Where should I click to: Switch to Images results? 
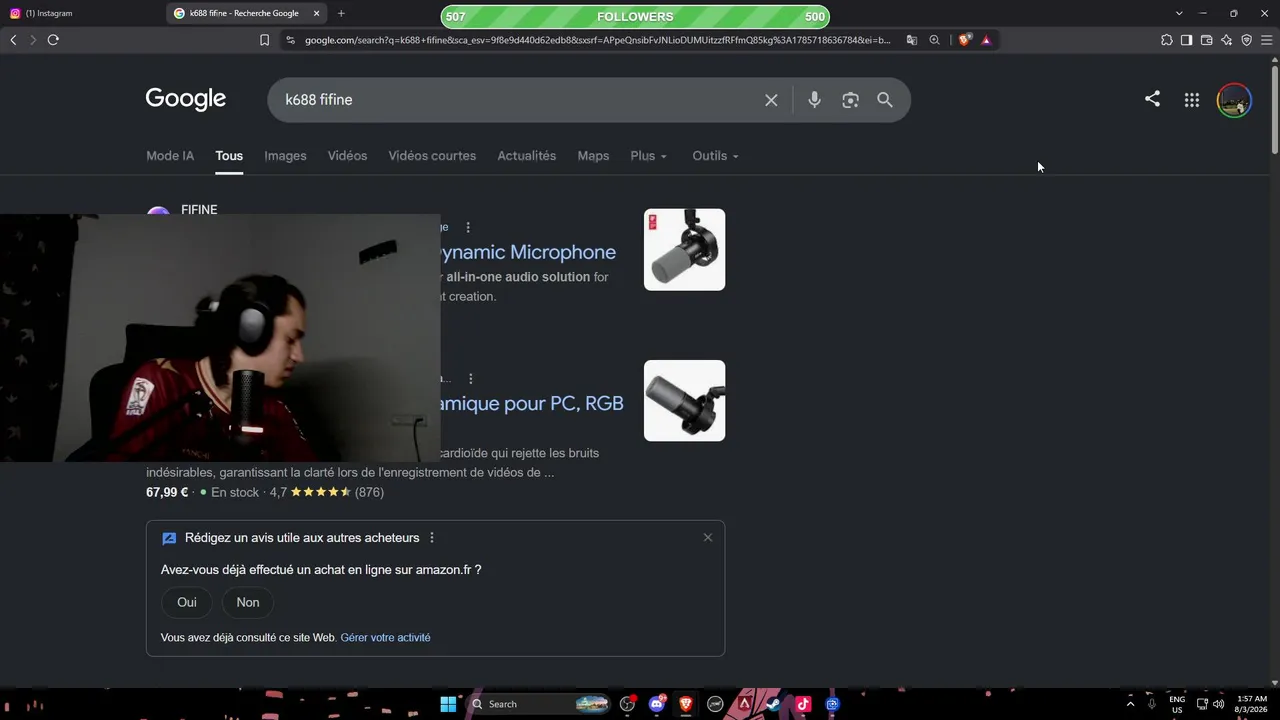tap(285, 156)
